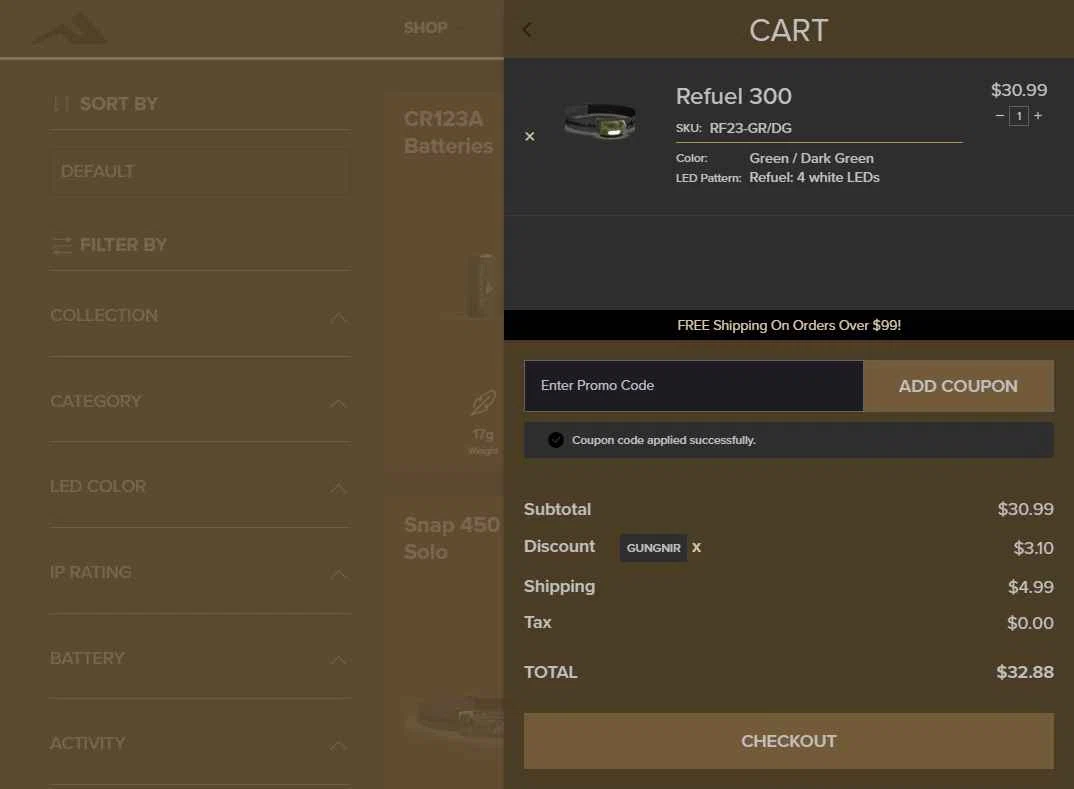1074x789 pixels.
Task: Open the CR123A Batteries product
Action: click(x=448, y=132)
